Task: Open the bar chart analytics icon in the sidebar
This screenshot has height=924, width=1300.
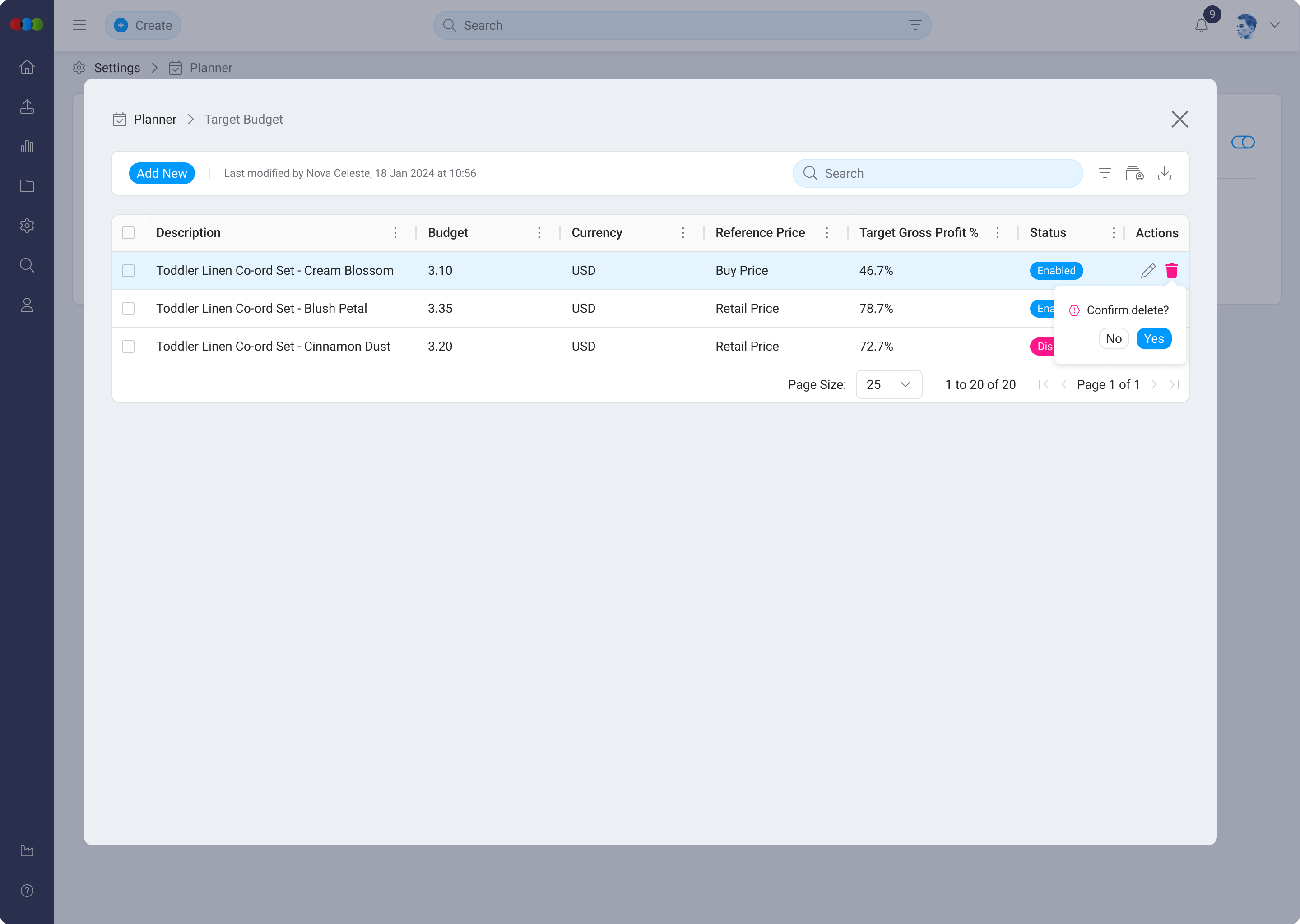Action: pos(27,146)
